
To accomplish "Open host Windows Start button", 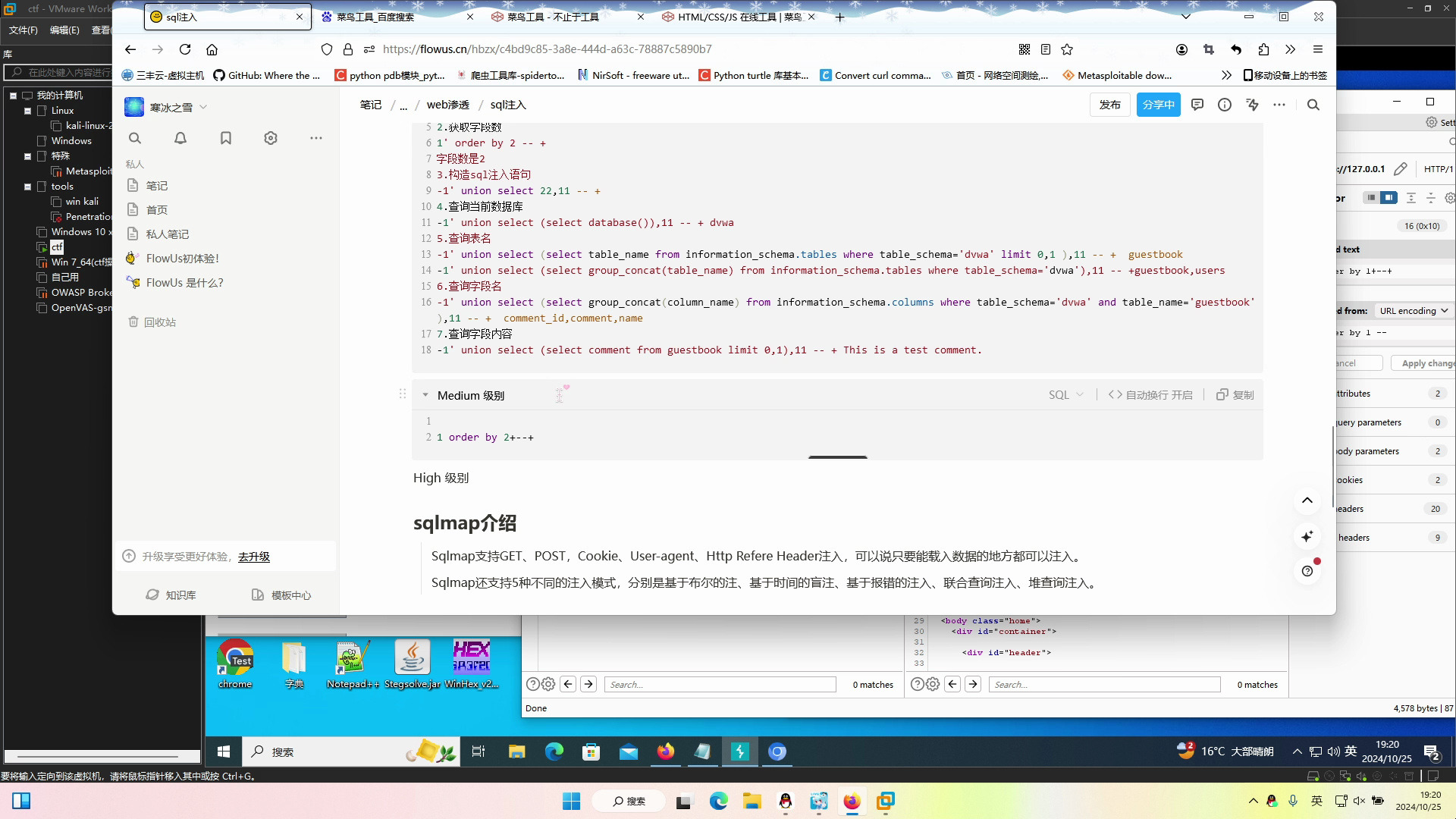I will click(571, 801).
